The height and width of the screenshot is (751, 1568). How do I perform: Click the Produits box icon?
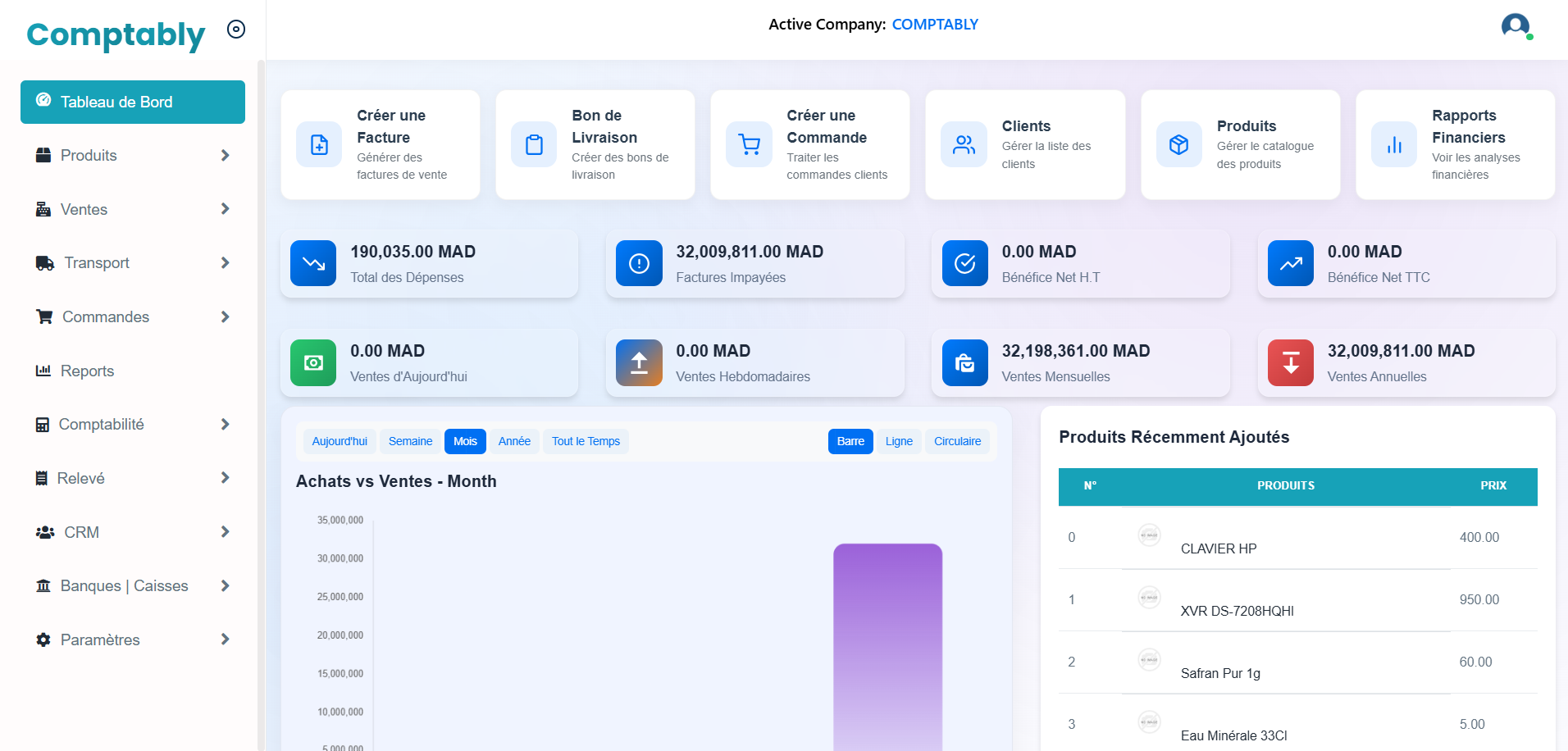click(1178, 145)
